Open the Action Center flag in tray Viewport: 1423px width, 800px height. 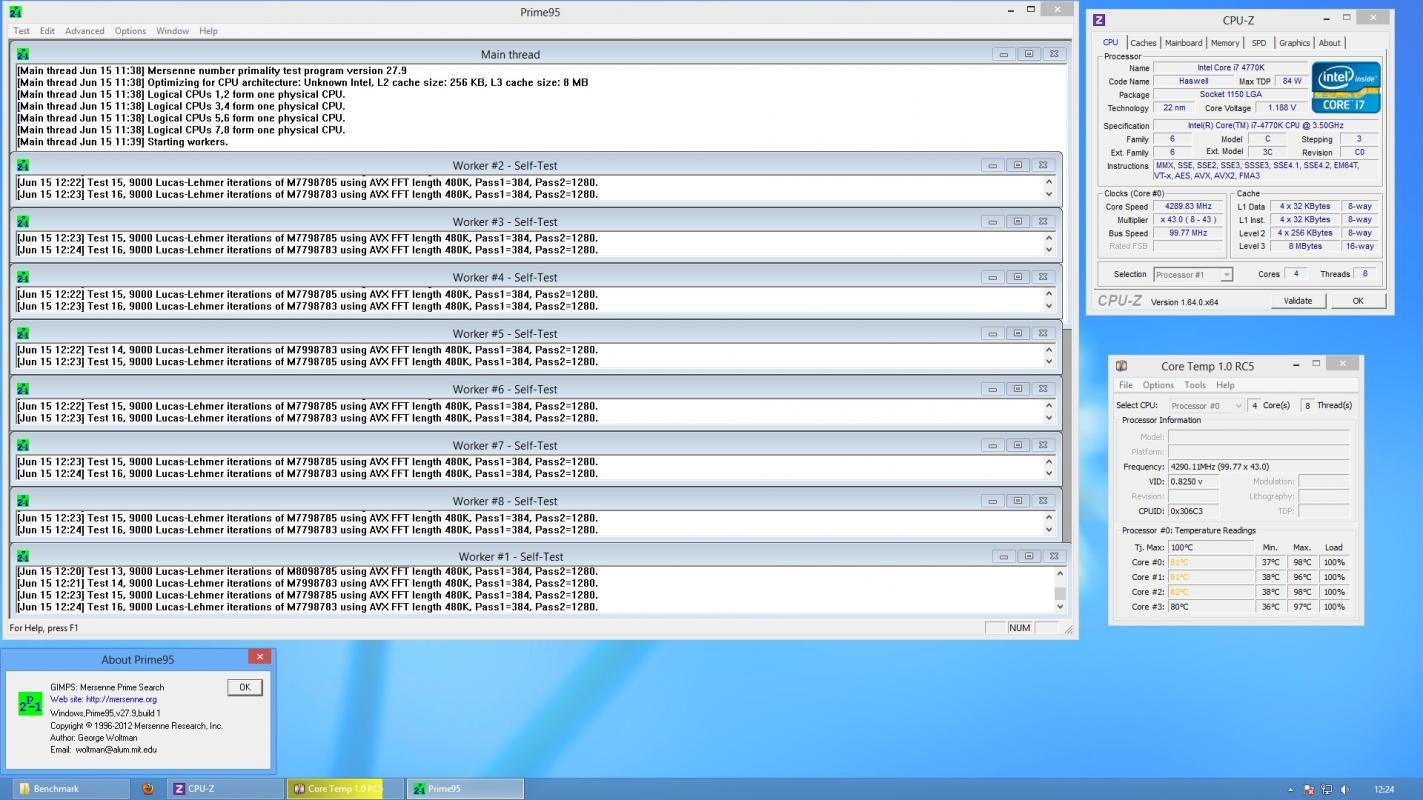[1310, 789]
